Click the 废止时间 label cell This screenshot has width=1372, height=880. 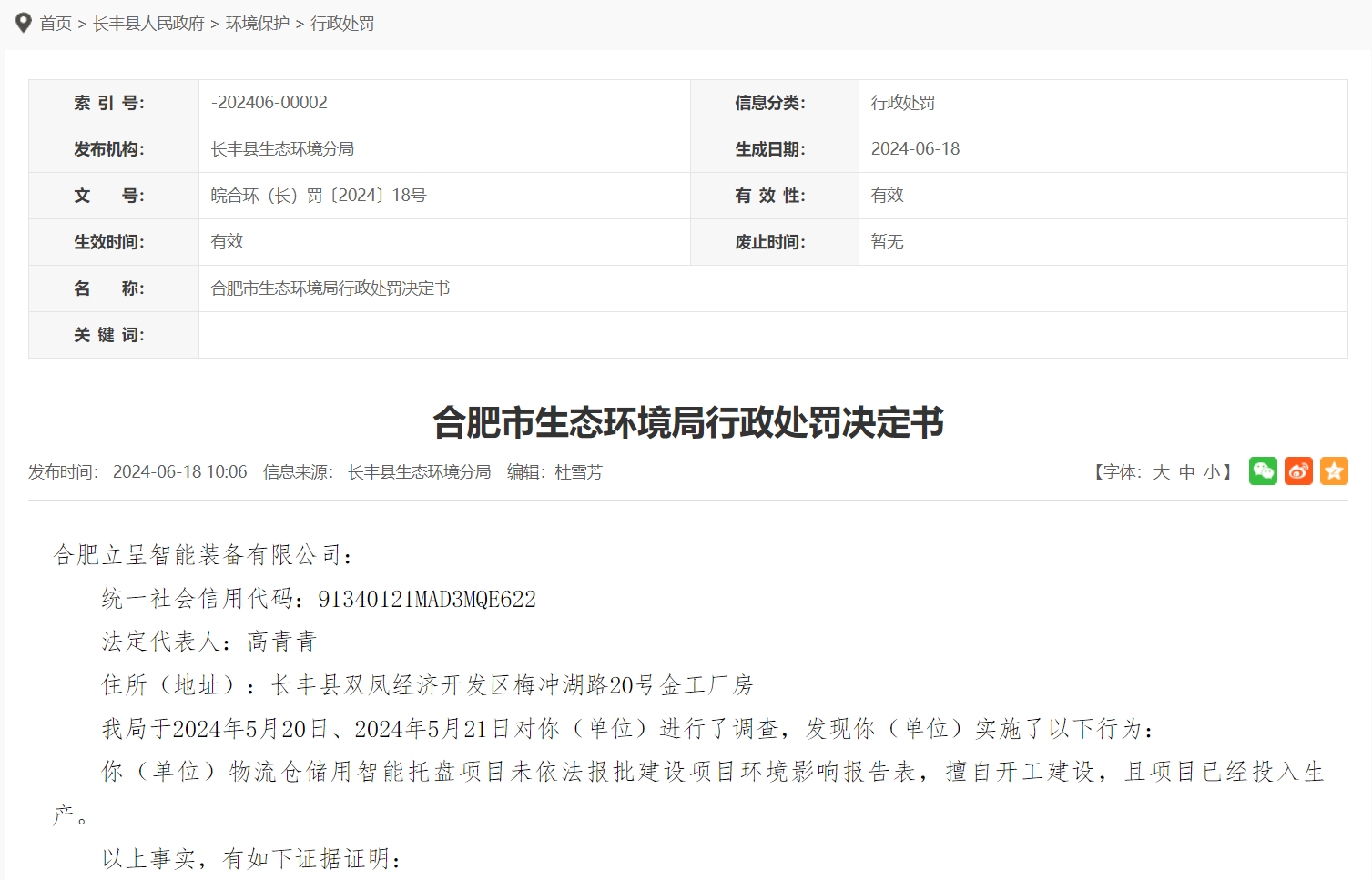pyautogui.click(x=775, y=242)
